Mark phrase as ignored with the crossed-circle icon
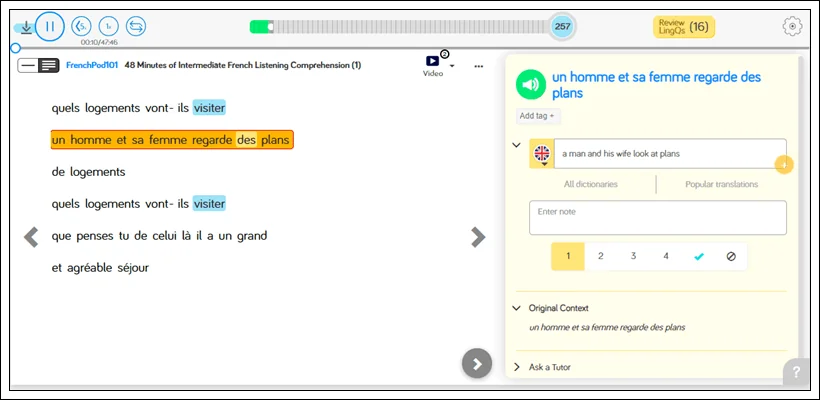The width and height of the screenshot is (820, 400). coord(730,256)
